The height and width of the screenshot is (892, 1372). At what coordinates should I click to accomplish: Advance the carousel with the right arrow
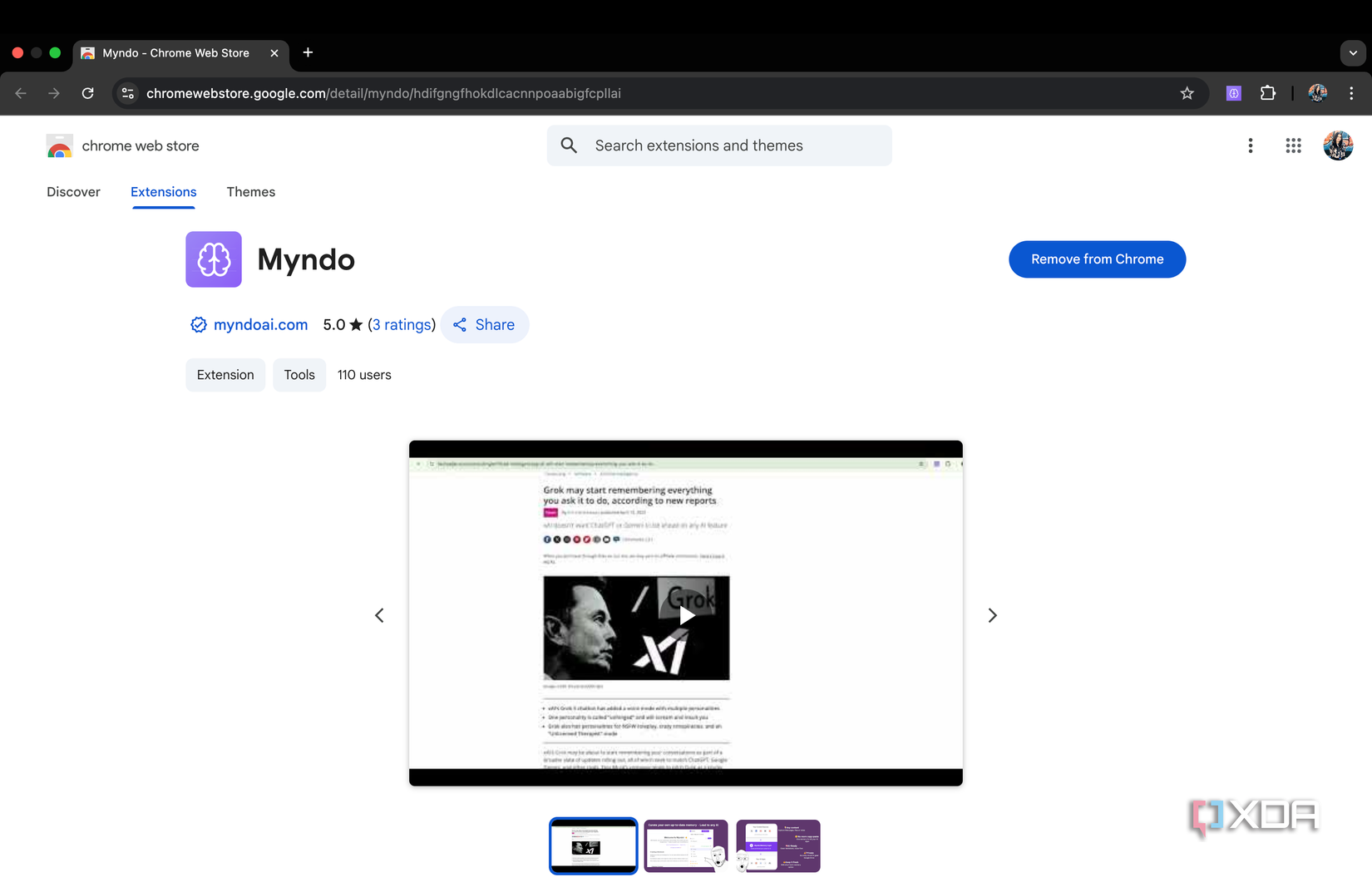pos(992,615)
